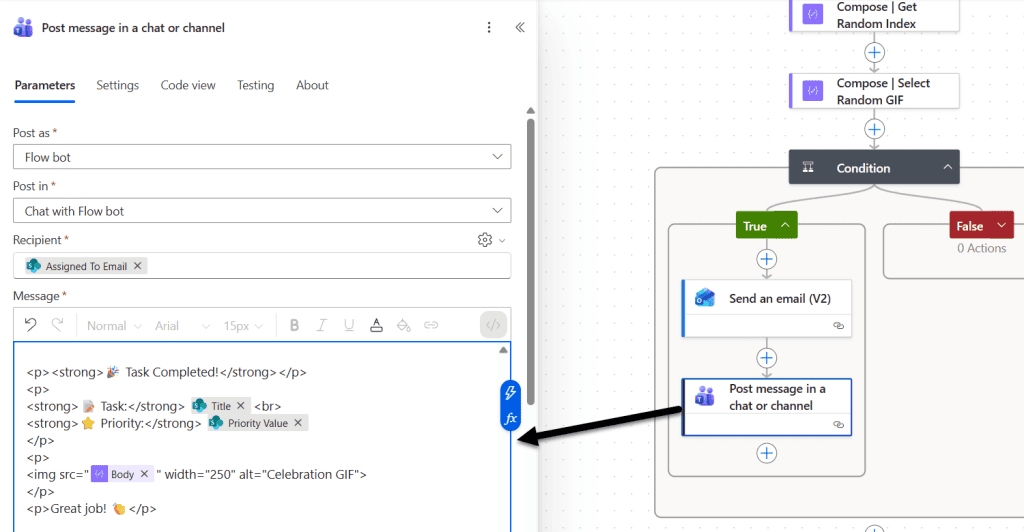Image resolution: width=1024 pixels, height=532 pixels.
Task: Open the dynamic content lightning button
Action: pyautogui.click(x=511, y=392)
